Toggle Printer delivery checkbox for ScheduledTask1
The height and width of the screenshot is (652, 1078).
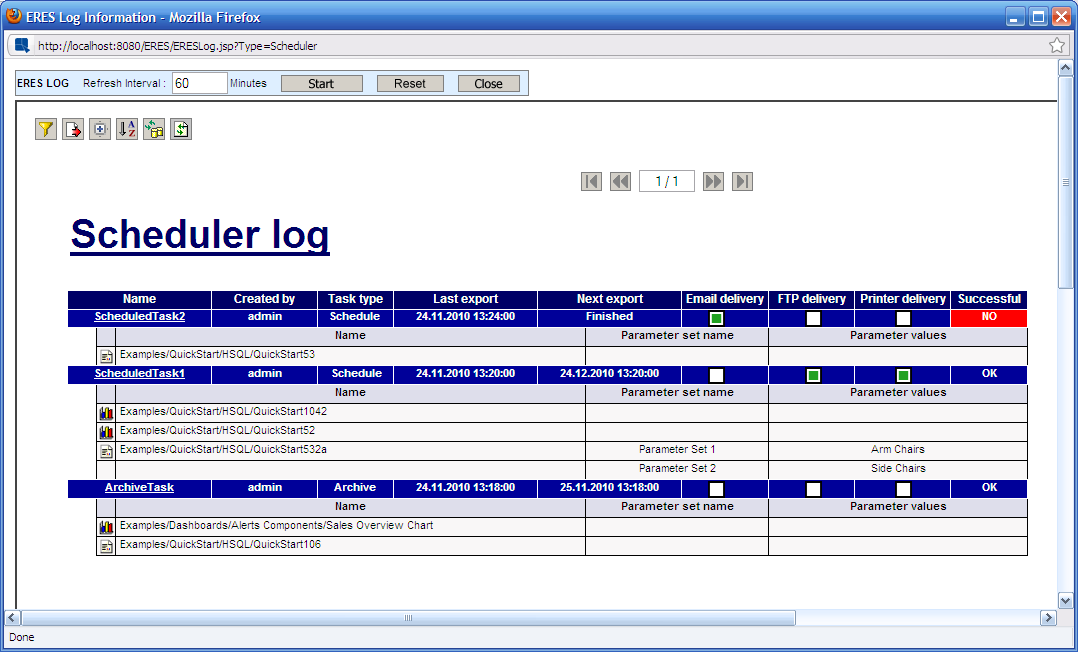coord(903,376)
